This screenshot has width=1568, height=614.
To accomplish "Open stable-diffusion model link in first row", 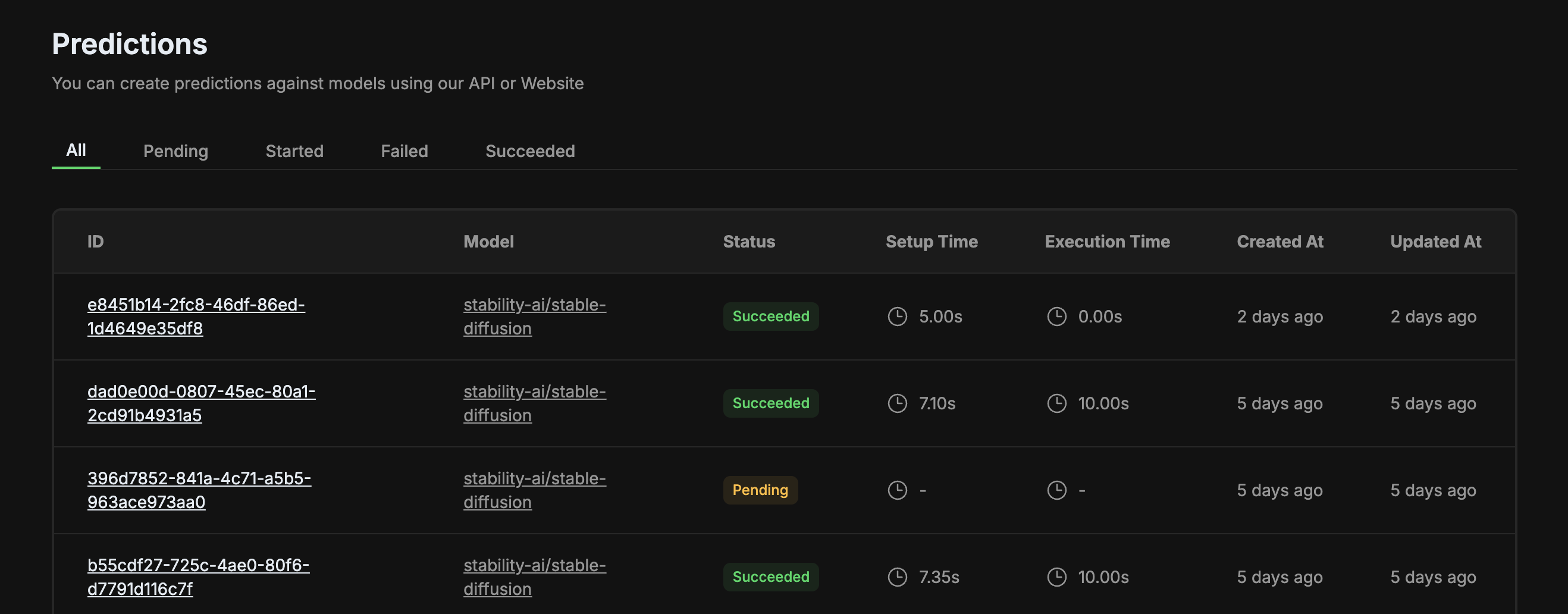I will click(x=534, y=317).
